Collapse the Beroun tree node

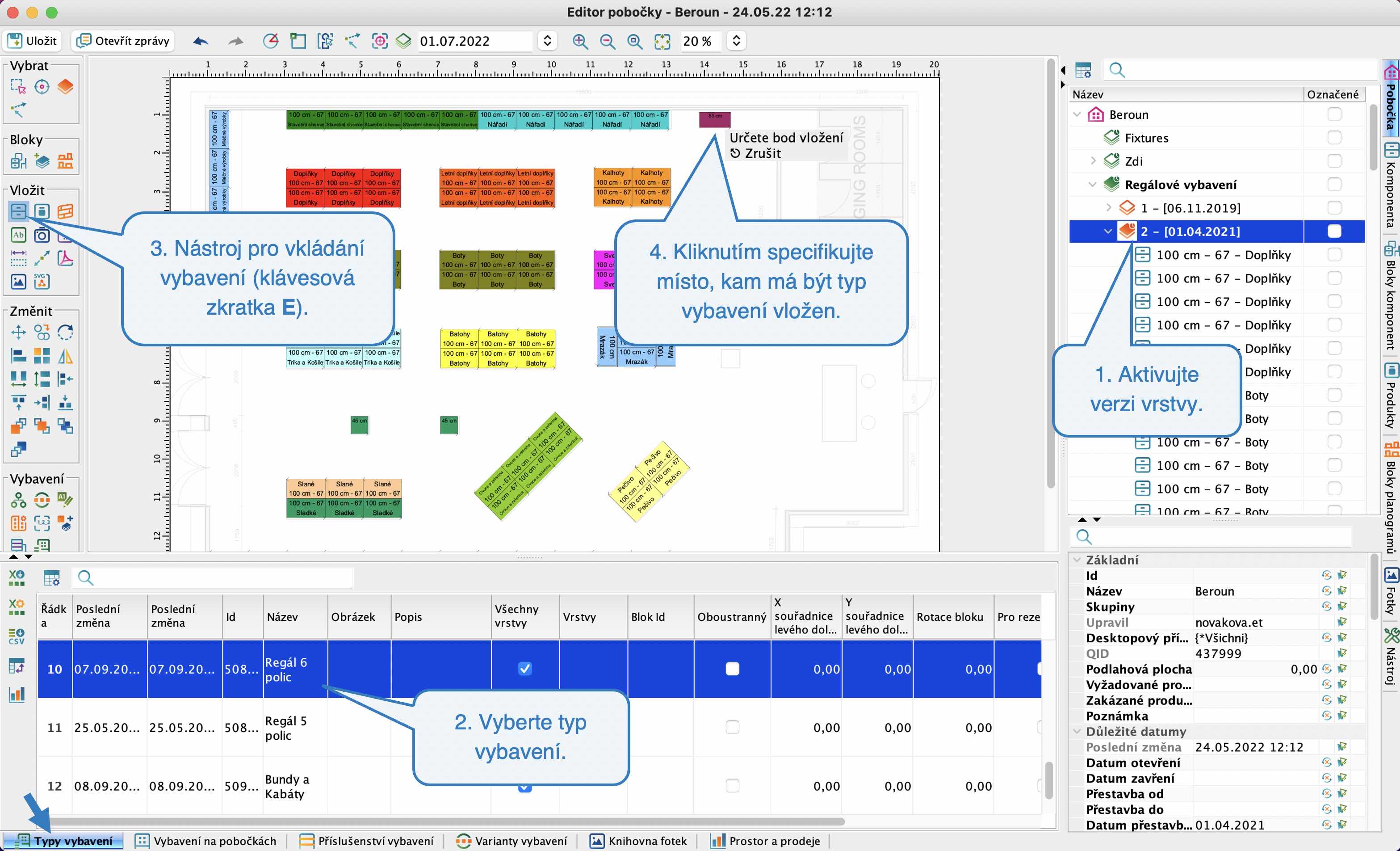(x=1077, y=115)
